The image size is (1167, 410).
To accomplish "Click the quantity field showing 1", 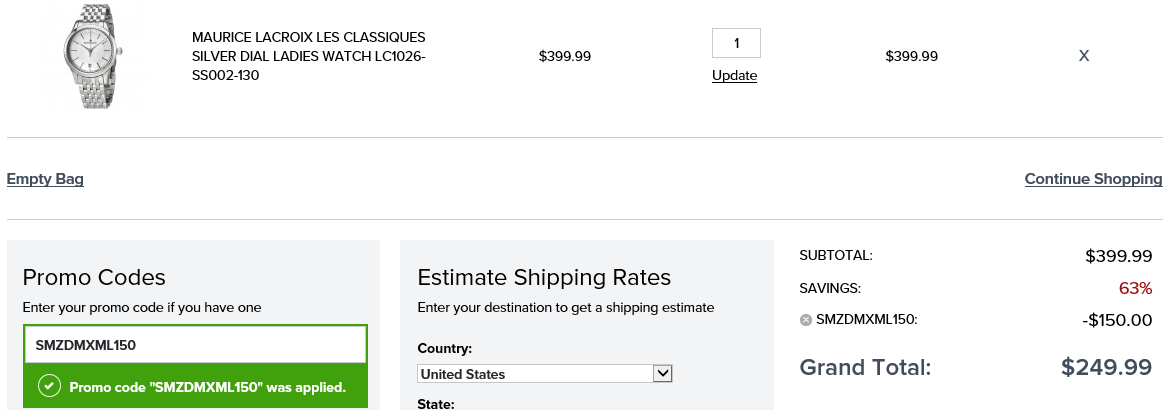I will (736, 43).
